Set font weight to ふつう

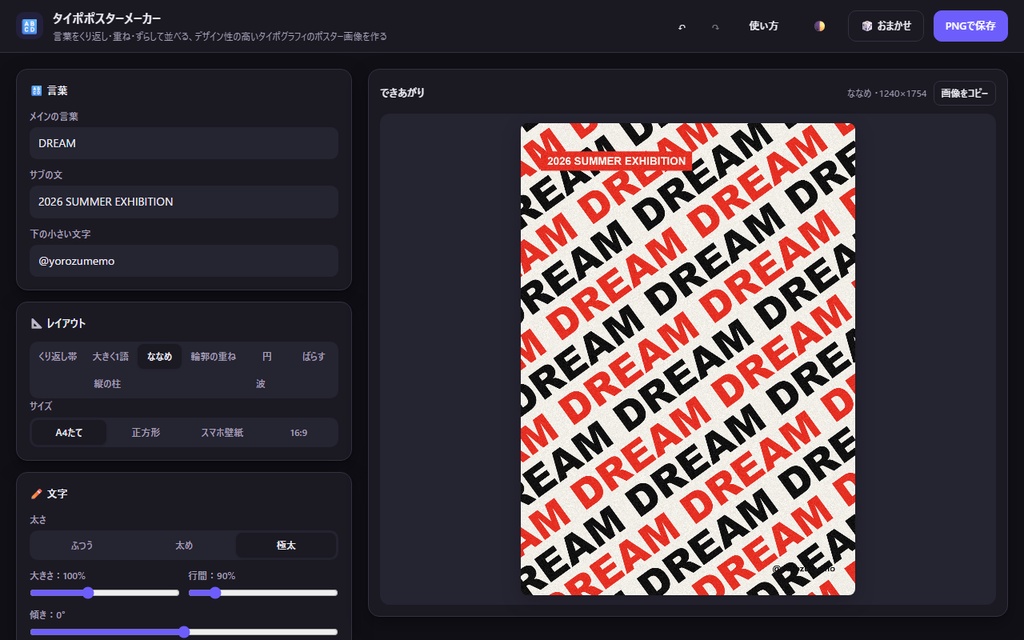[82, 545]
